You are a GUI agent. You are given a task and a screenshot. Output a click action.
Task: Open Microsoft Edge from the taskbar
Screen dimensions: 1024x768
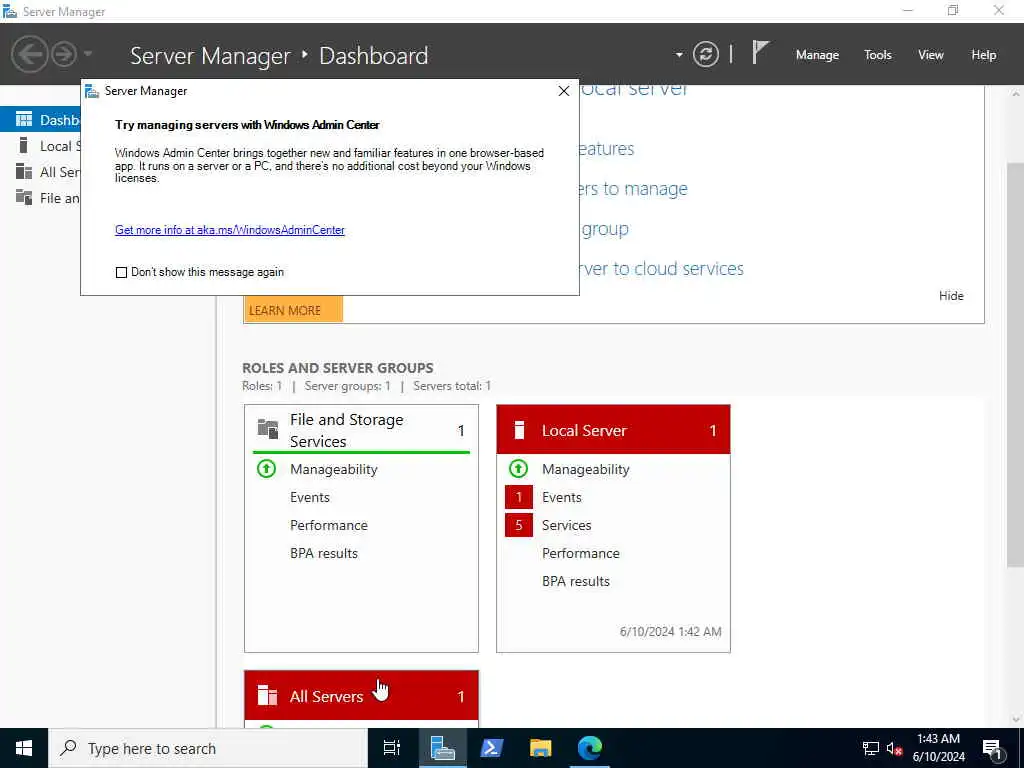tap(590, 748)
